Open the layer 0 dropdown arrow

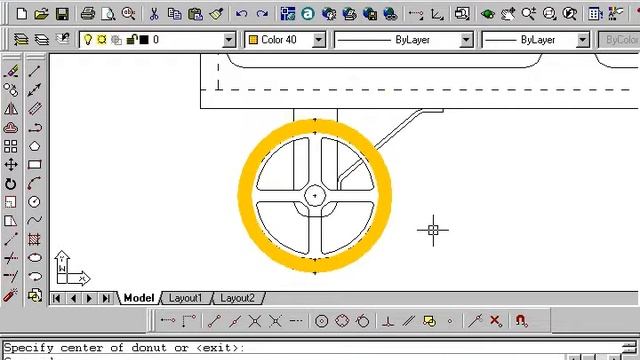point(229,40)
